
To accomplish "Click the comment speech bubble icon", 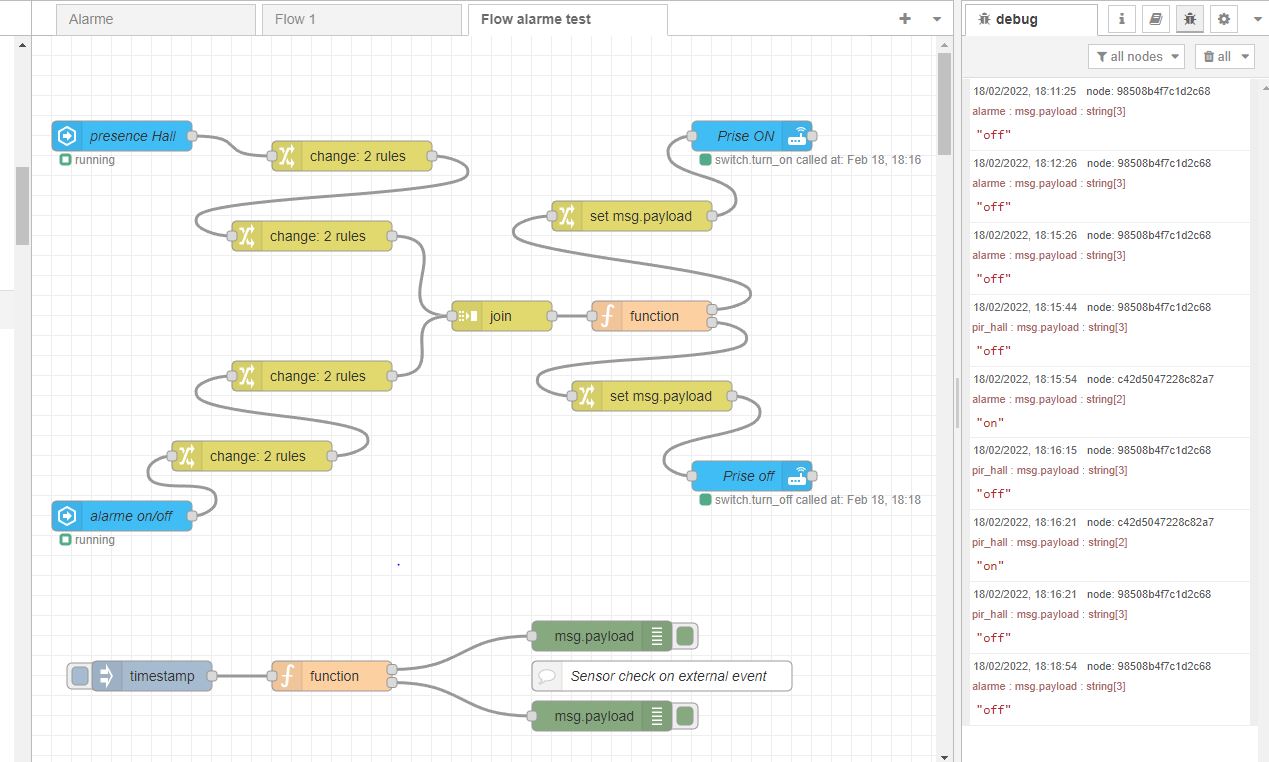I will coord(547,676).
